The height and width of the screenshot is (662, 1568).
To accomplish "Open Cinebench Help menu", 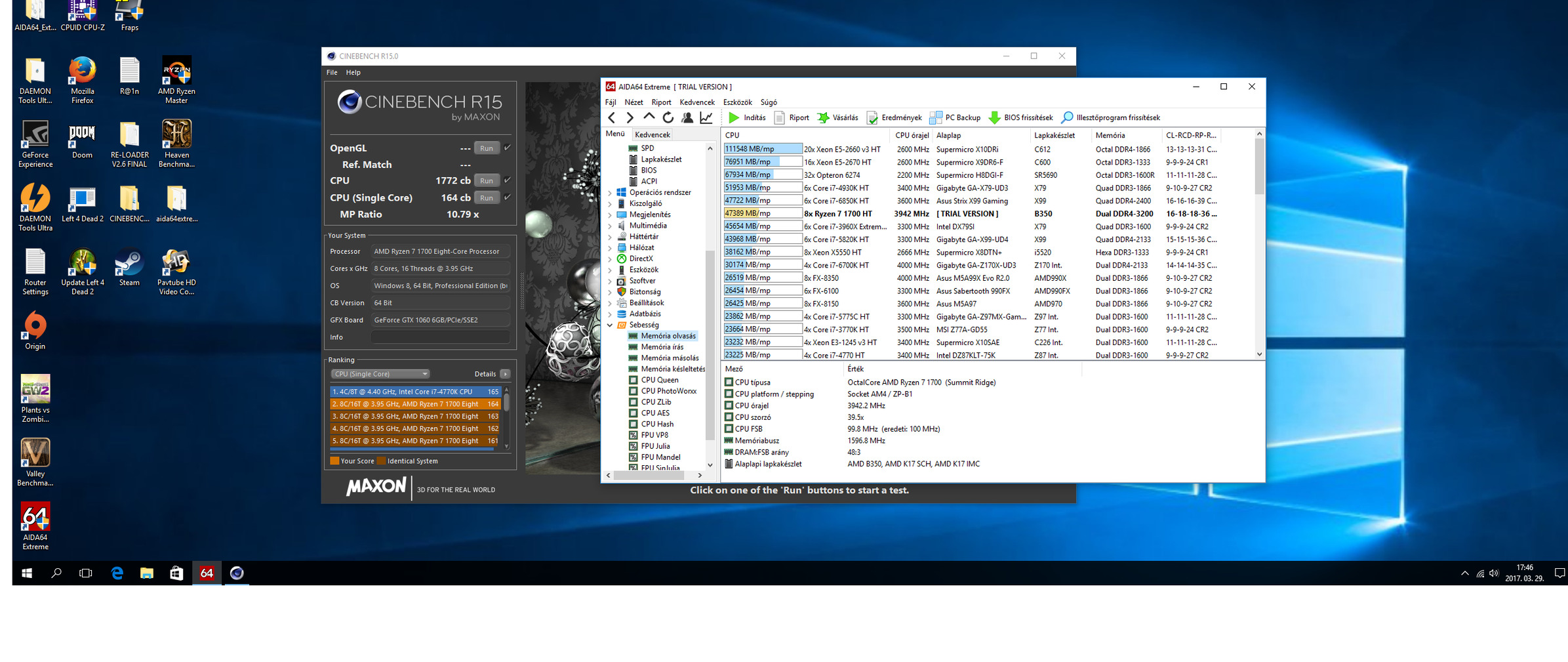I will 353,72.
